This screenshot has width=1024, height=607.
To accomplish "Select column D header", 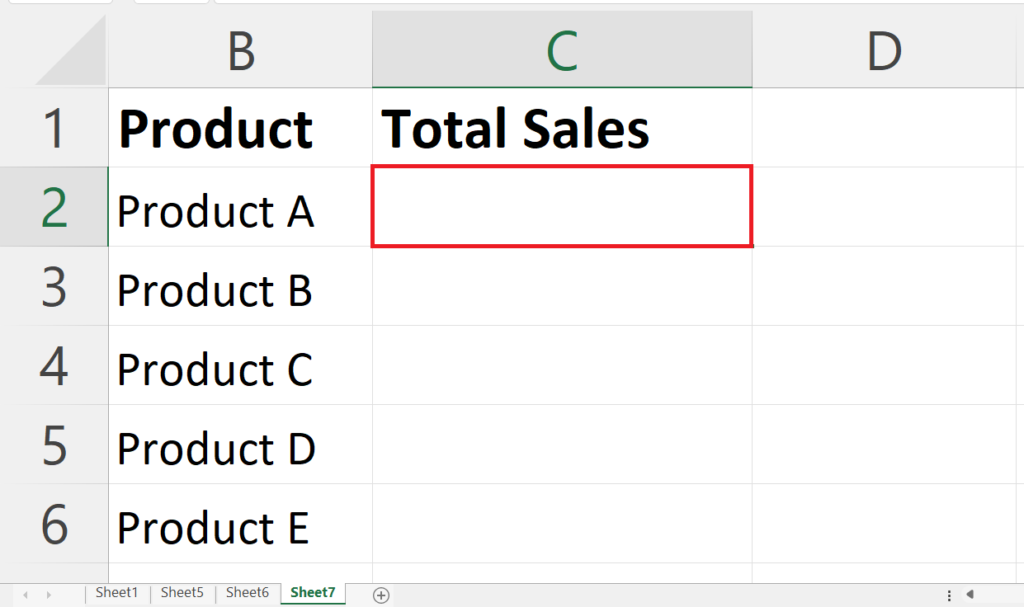I will click(x=888, y=50).
